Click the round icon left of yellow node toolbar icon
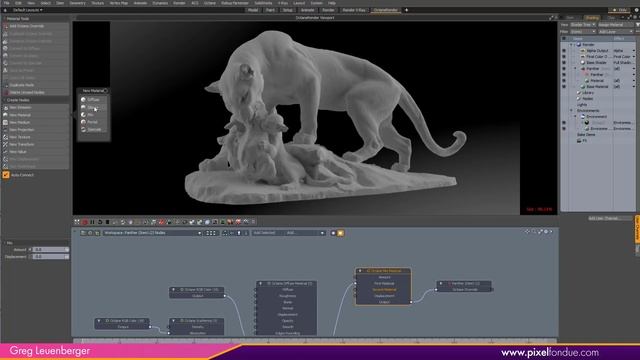This screenshot has width=640, height=360. coord(333,233)
